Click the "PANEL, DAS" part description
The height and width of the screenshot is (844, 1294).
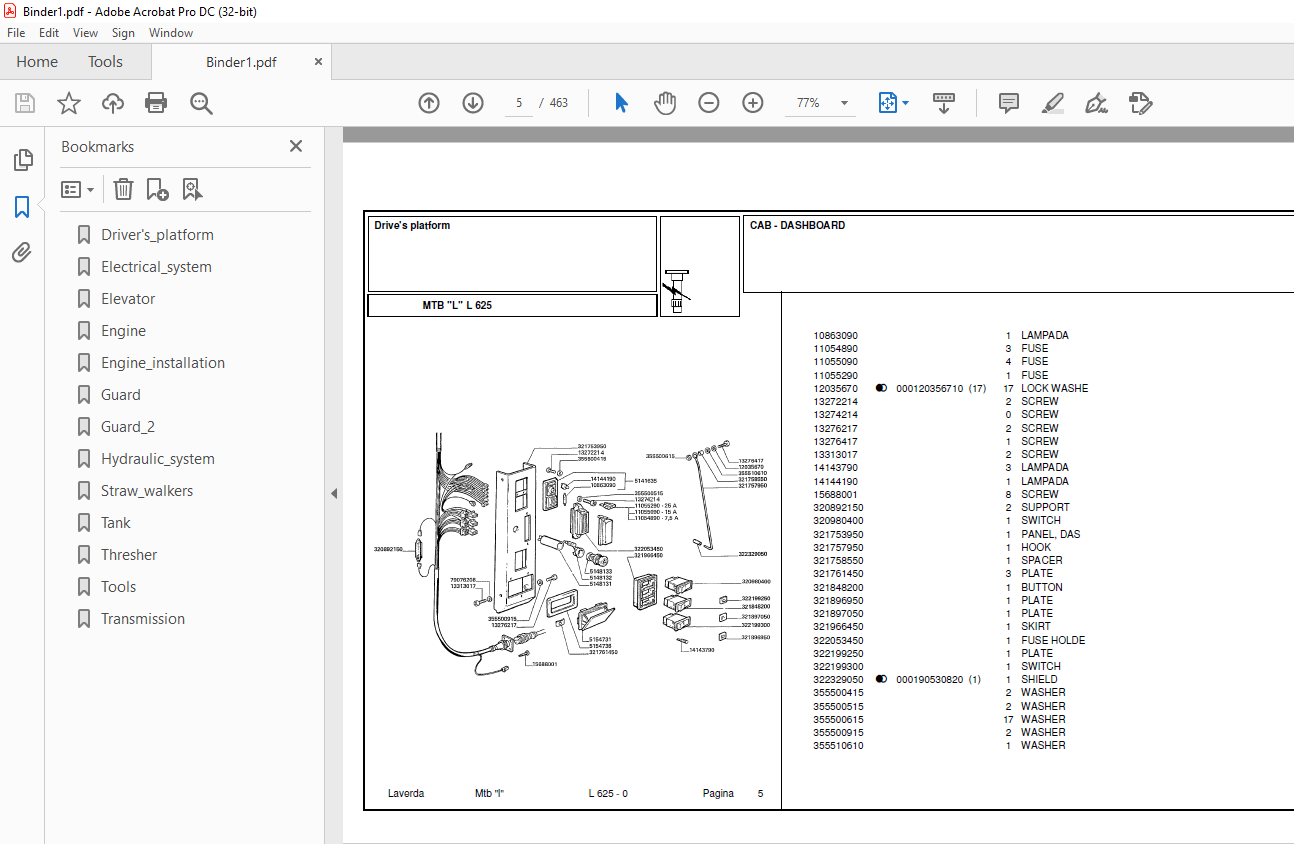point(1050,534)
